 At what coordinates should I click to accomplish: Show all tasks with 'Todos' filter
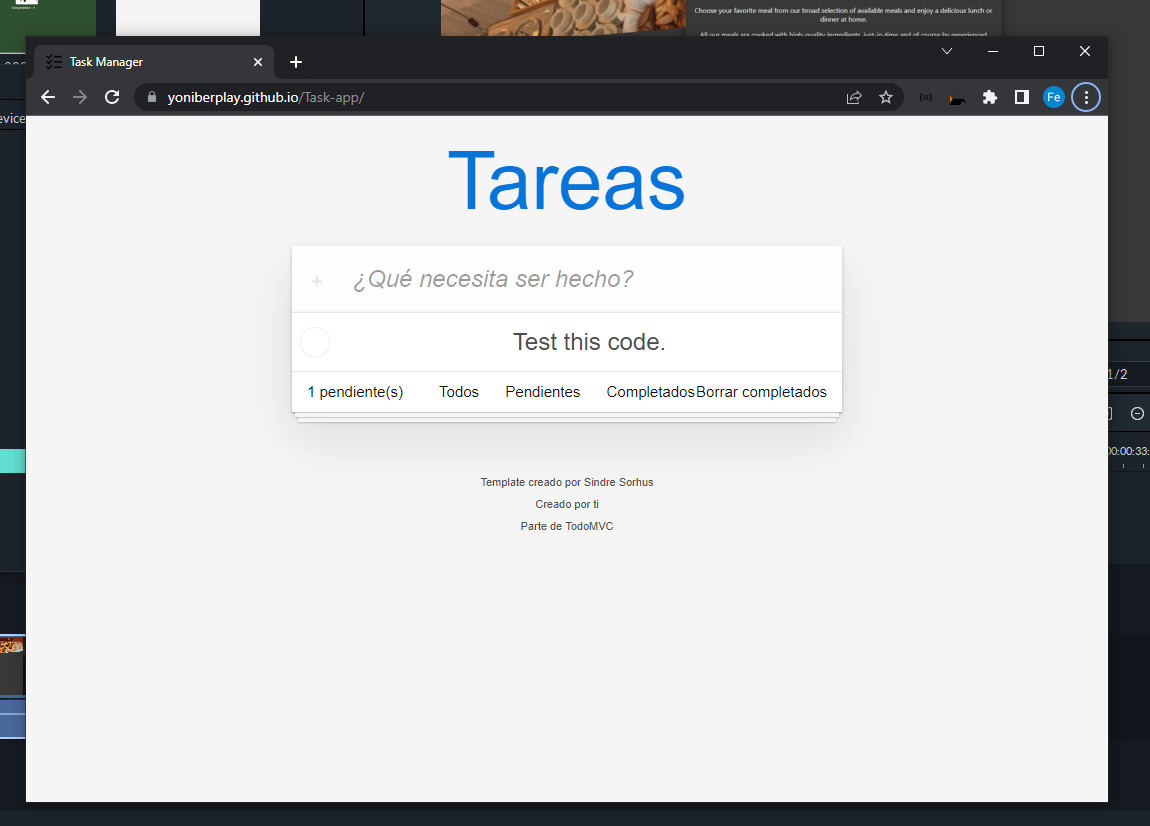click(459, 392)
